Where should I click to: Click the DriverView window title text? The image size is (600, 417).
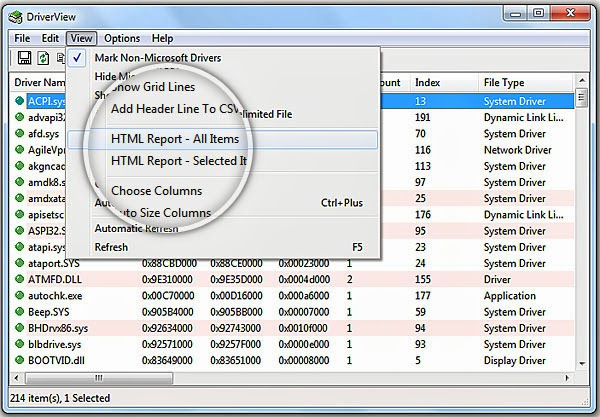point(51,17)
